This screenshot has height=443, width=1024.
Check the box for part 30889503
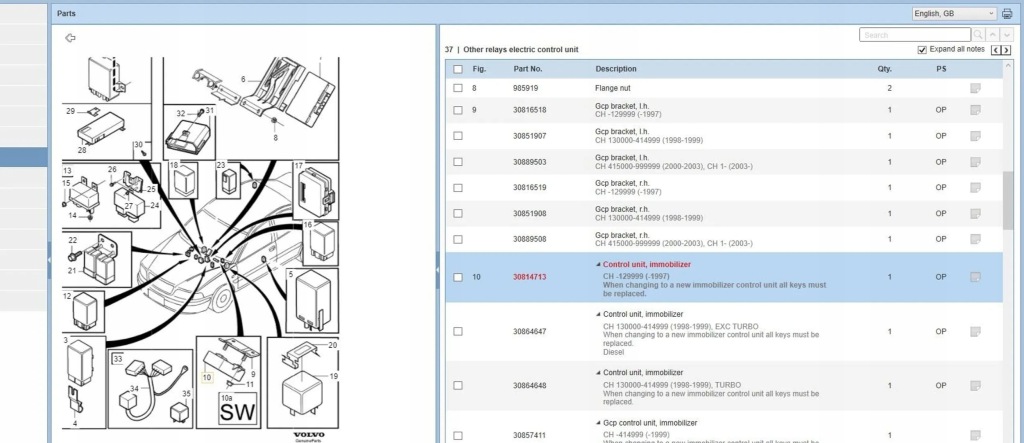coord(458,162)
